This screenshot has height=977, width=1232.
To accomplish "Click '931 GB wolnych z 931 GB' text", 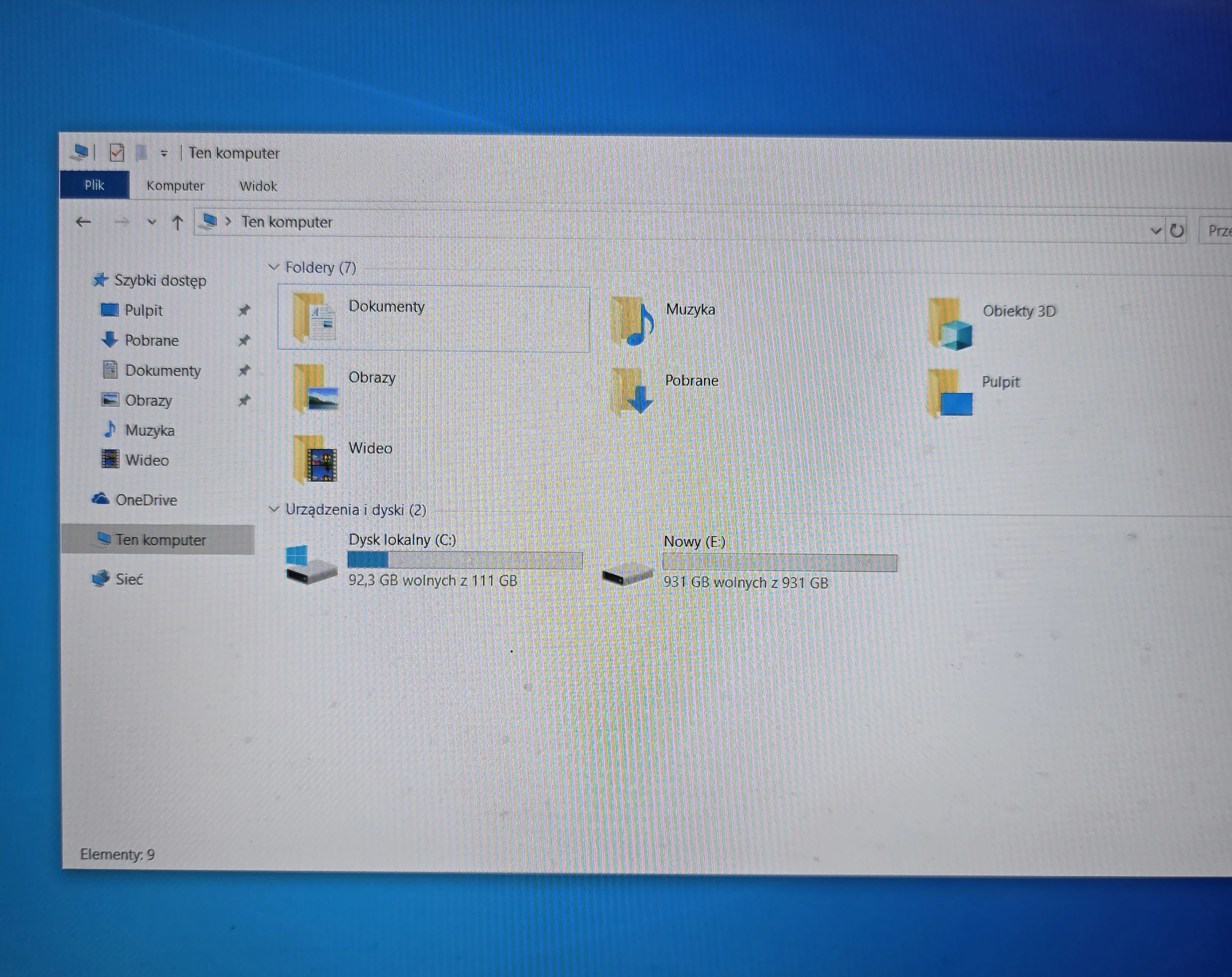I will click(x=746, y=583).
